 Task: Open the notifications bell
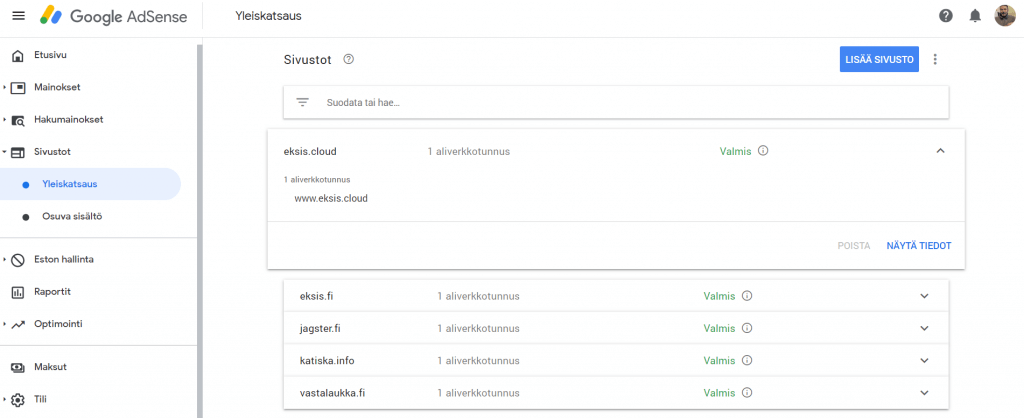(x=975, y=16)
